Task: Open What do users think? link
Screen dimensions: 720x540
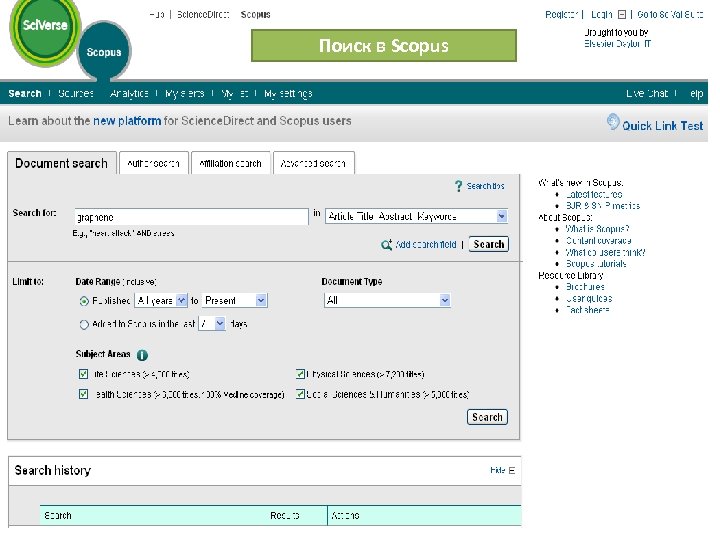Action: (605, 252)
